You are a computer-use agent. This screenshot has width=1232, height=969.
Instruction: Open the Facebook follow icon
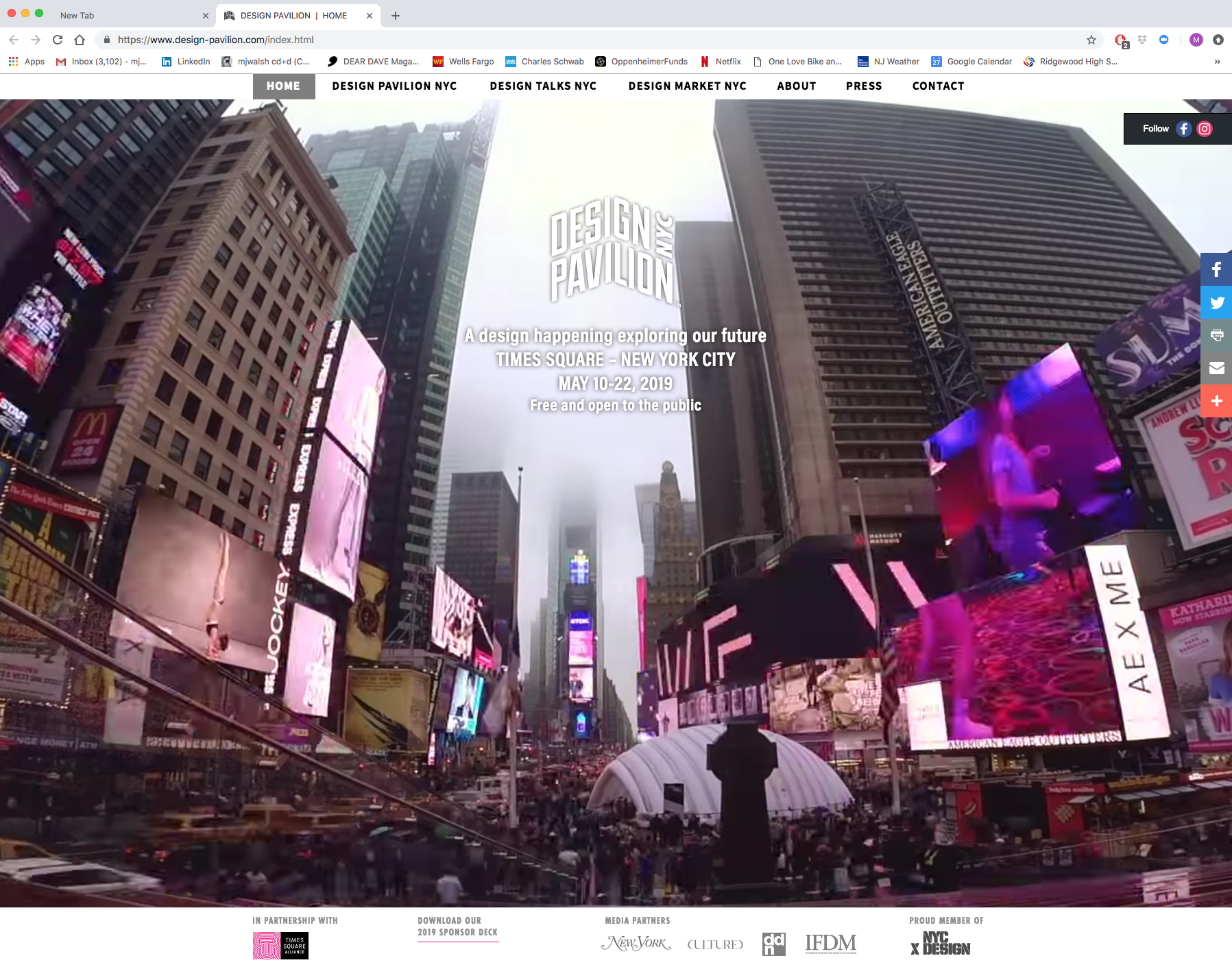coord(1184,129)
